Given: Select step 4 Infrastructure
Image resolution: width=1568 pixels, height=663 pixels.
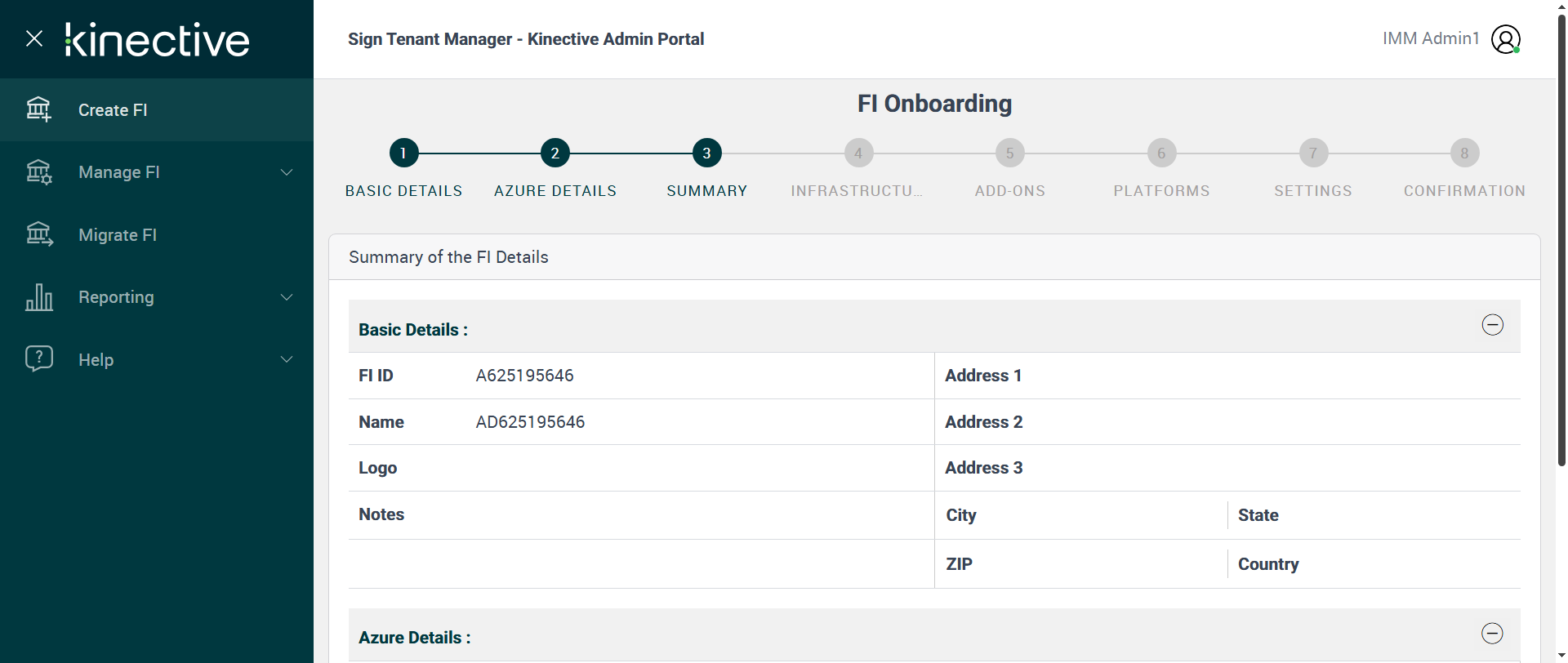Looking at the screenshot, I should [x=857, y=153].
